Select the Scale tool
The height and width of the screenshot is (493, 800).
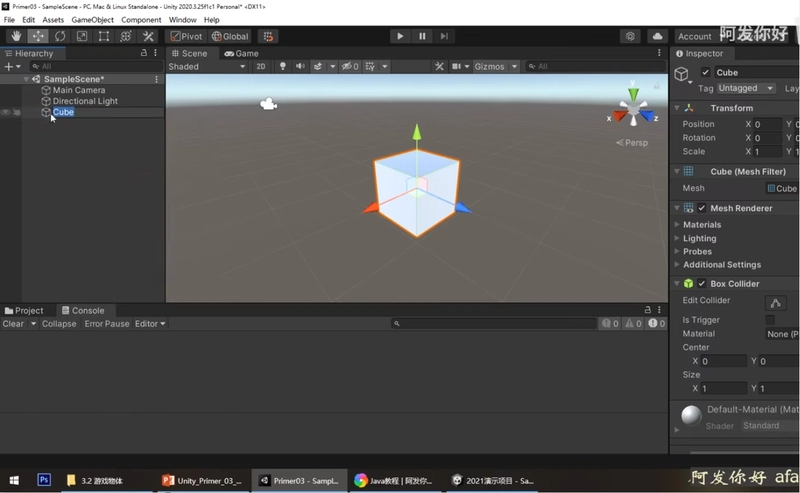click(x=82, y=36)
